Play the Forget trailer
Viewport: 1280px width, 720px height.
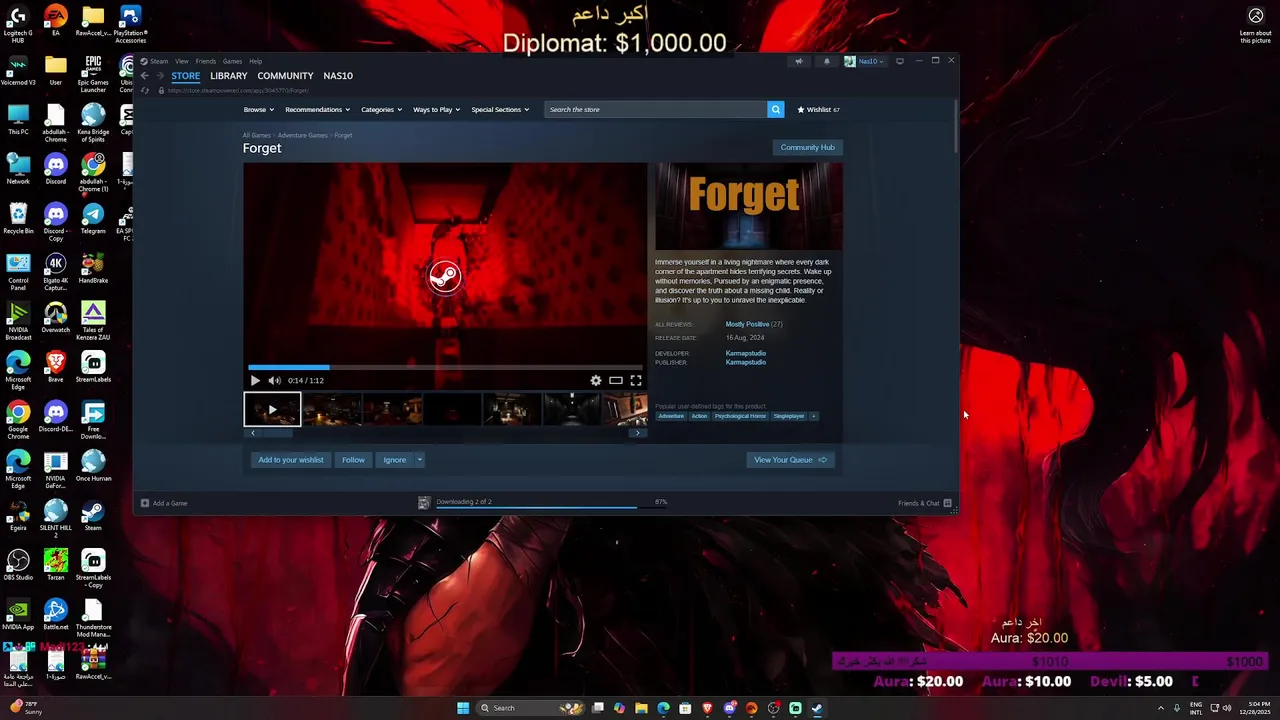tap(255, 380)
